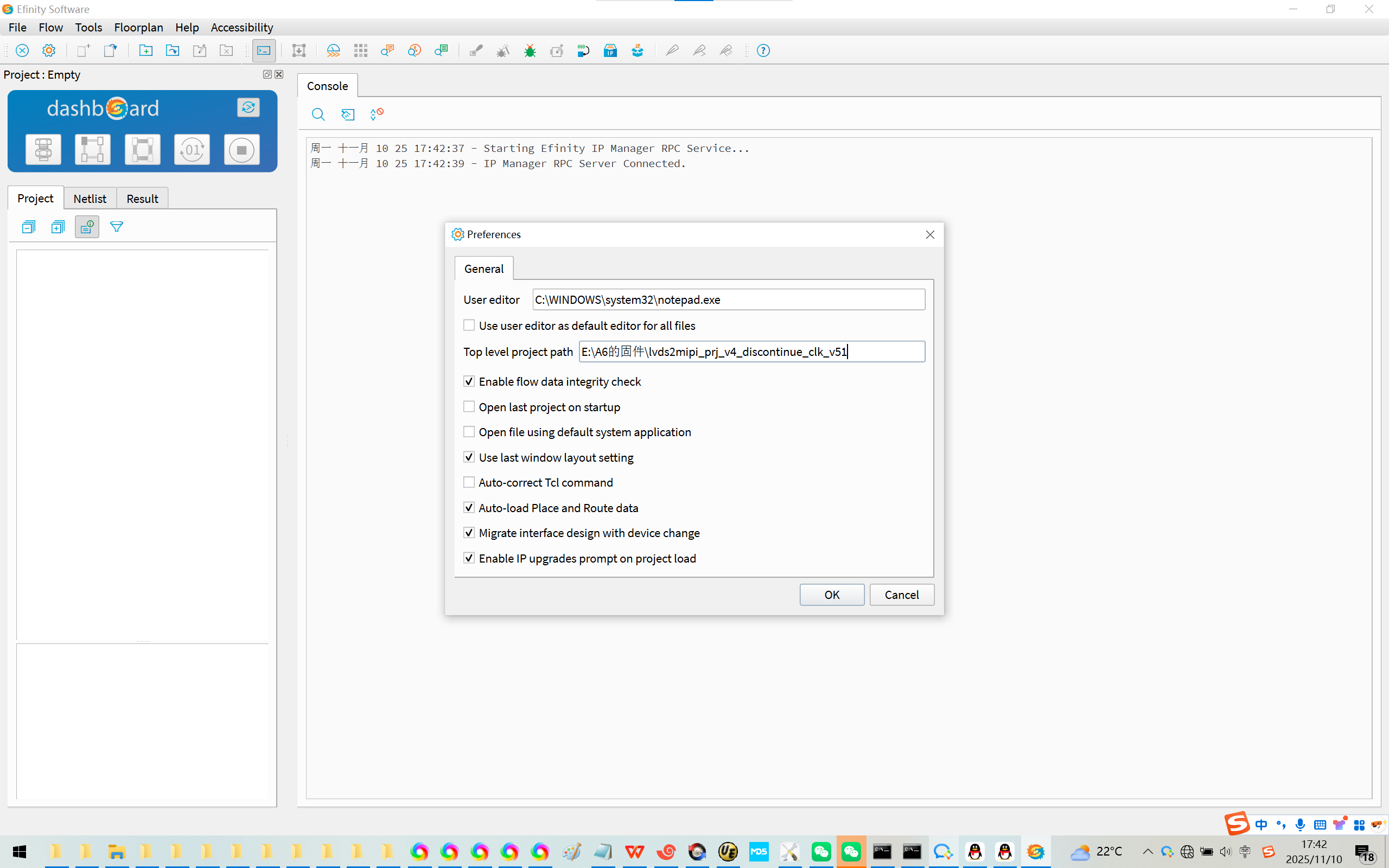
Task: Click the dashboard bitstream generation icon
Action: (x=192, y=150)
